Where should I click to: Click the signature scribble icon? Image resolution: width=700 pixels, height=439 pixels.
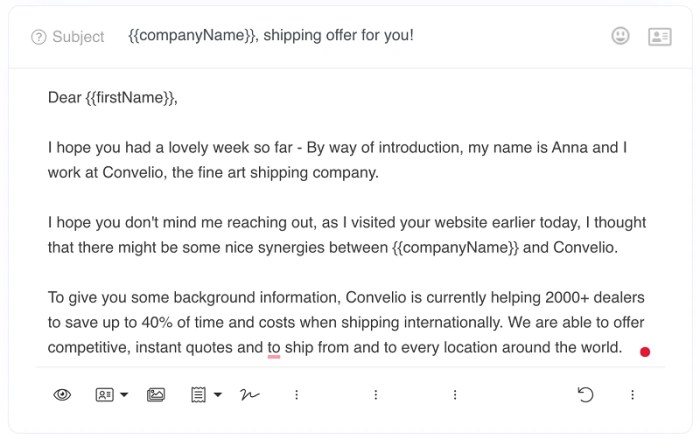(x=249, y=394)
